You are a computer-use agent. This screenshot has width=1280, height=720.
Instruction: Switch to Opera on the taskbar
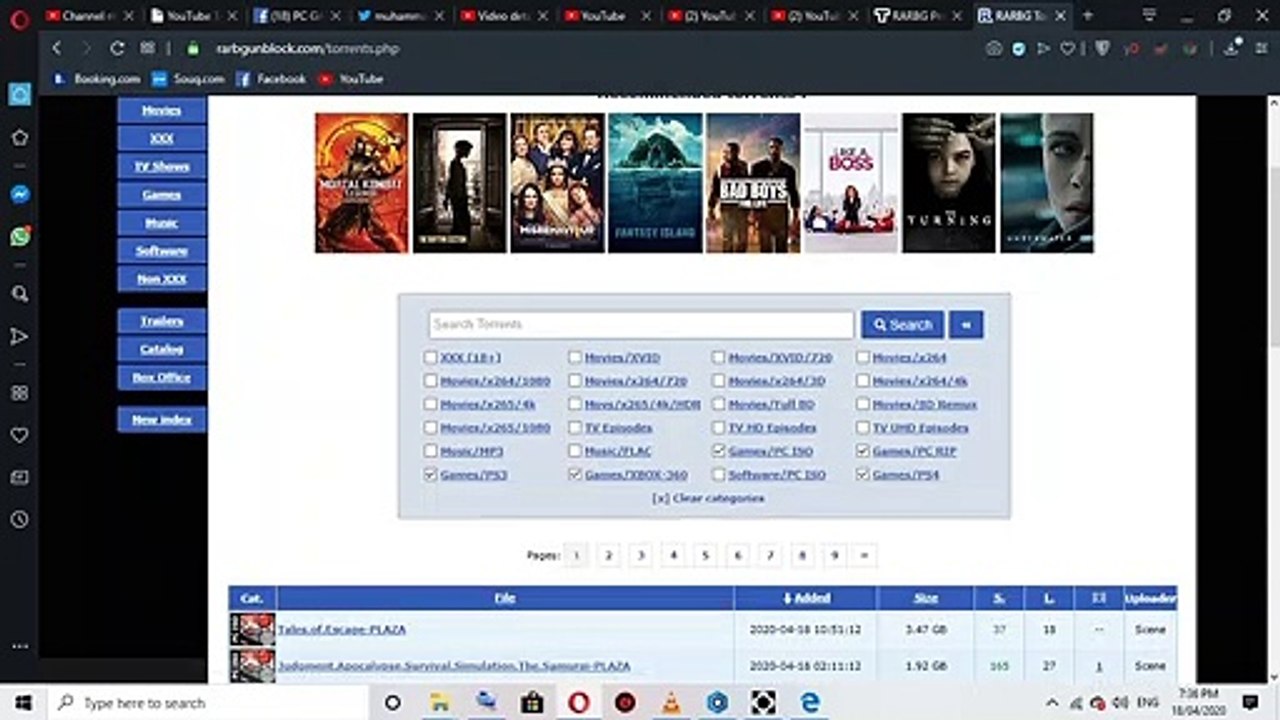coord(578,703)
